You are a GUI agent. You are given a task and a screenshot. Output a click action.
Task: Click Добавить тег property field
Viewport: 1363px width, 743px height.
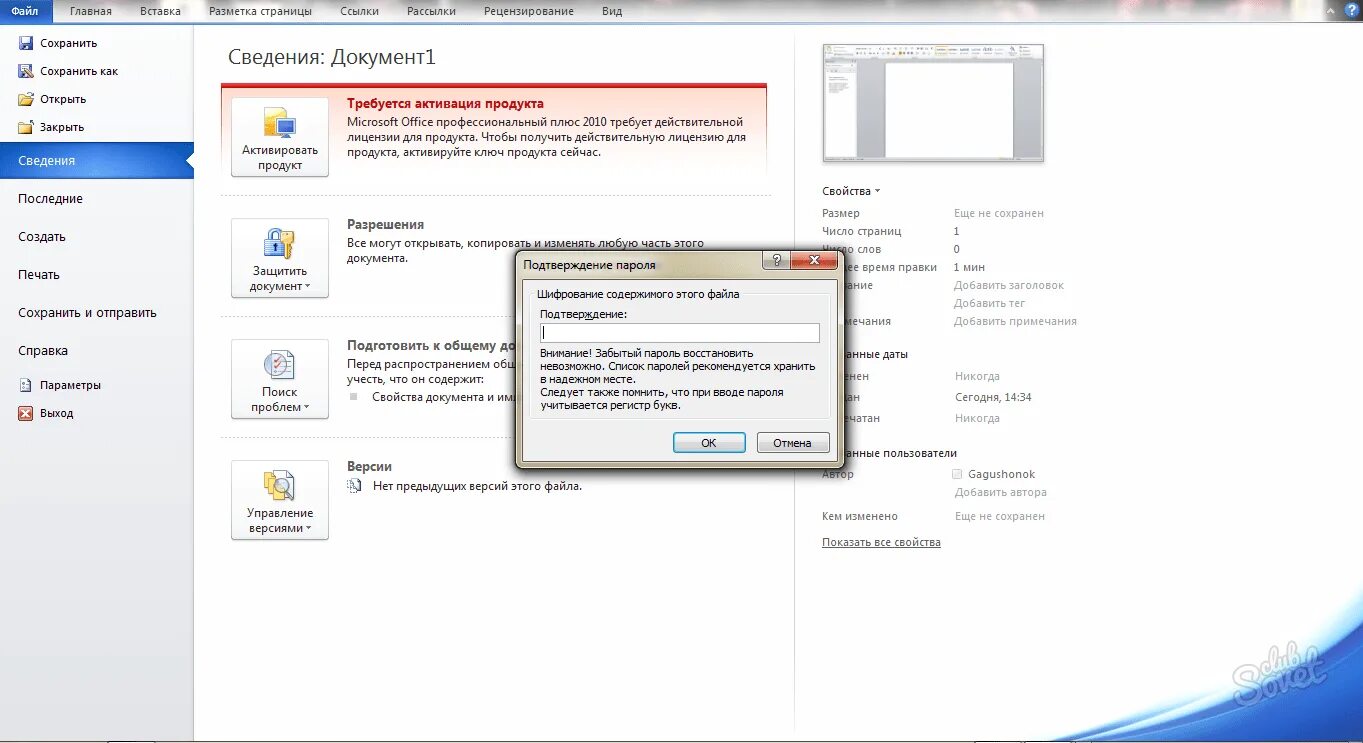tap(990, 303)
